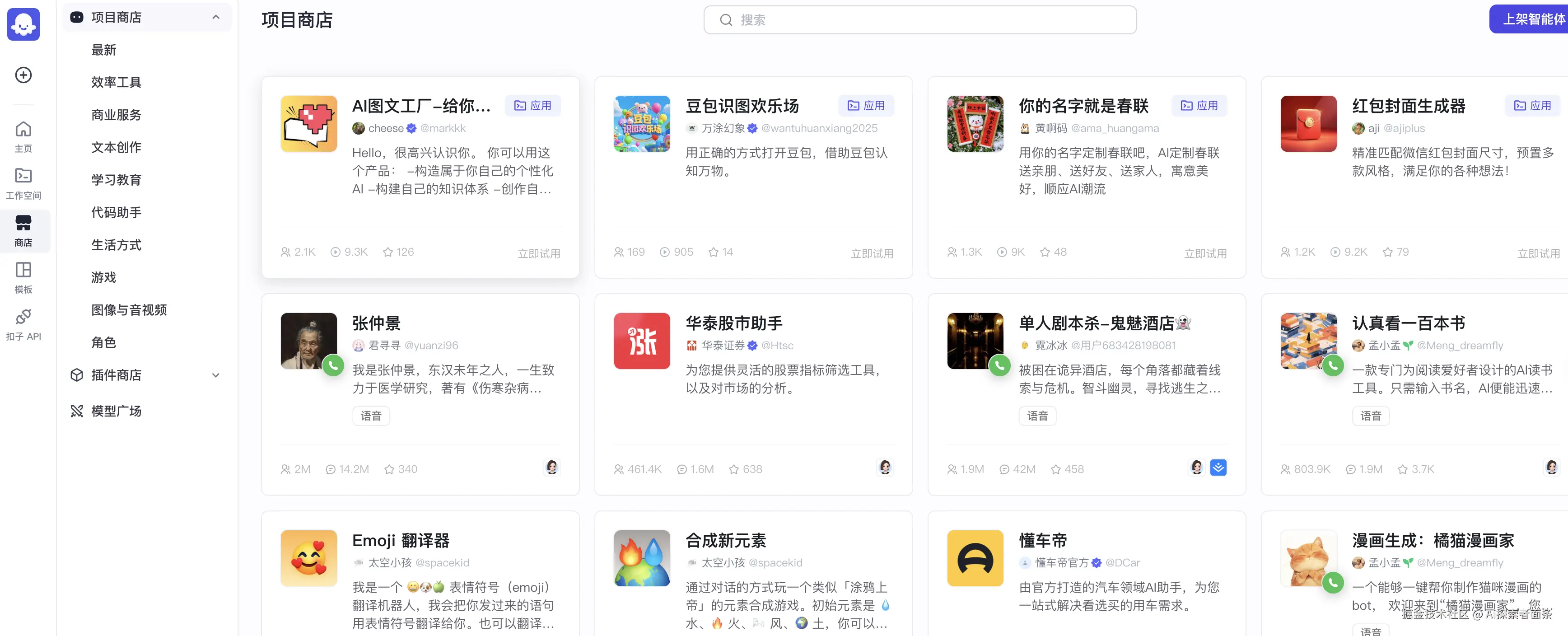Expand the 插件商店 section
The image size is (1568, 636).
(x=215, y=375)
